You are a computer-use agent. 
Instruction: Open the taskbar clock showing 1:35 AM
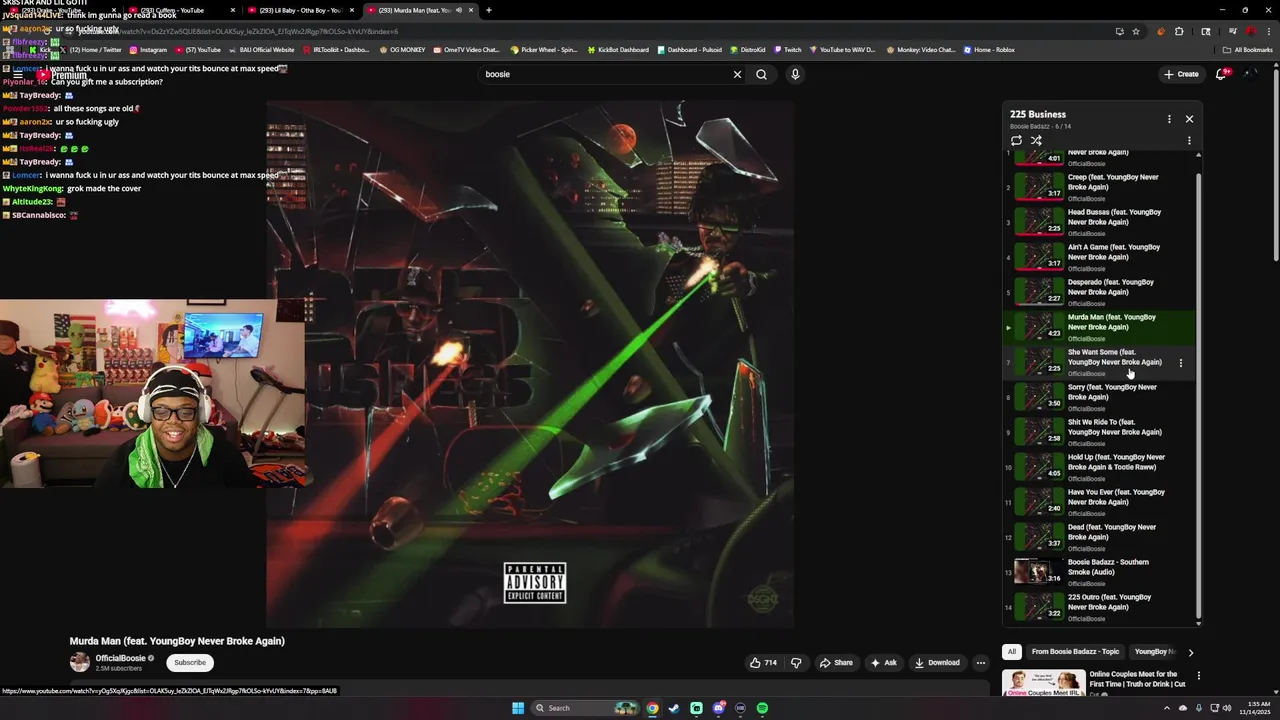point(1254,708)
